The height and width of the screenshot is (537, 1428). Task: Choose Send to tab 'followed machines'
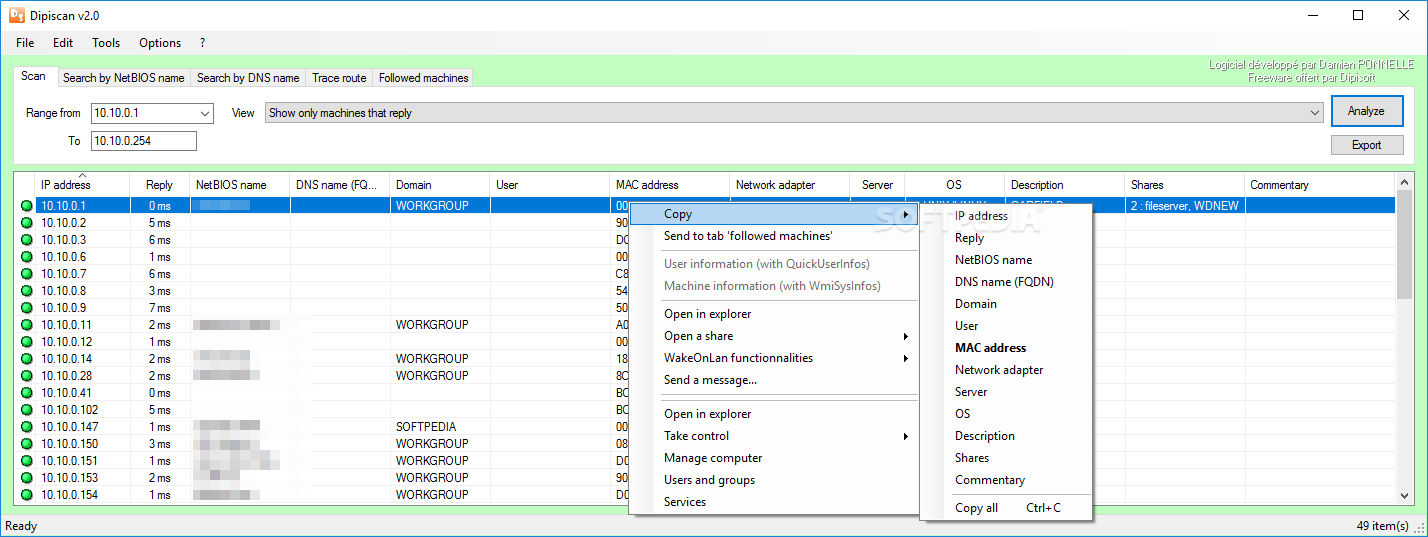(x=774, y=236)
